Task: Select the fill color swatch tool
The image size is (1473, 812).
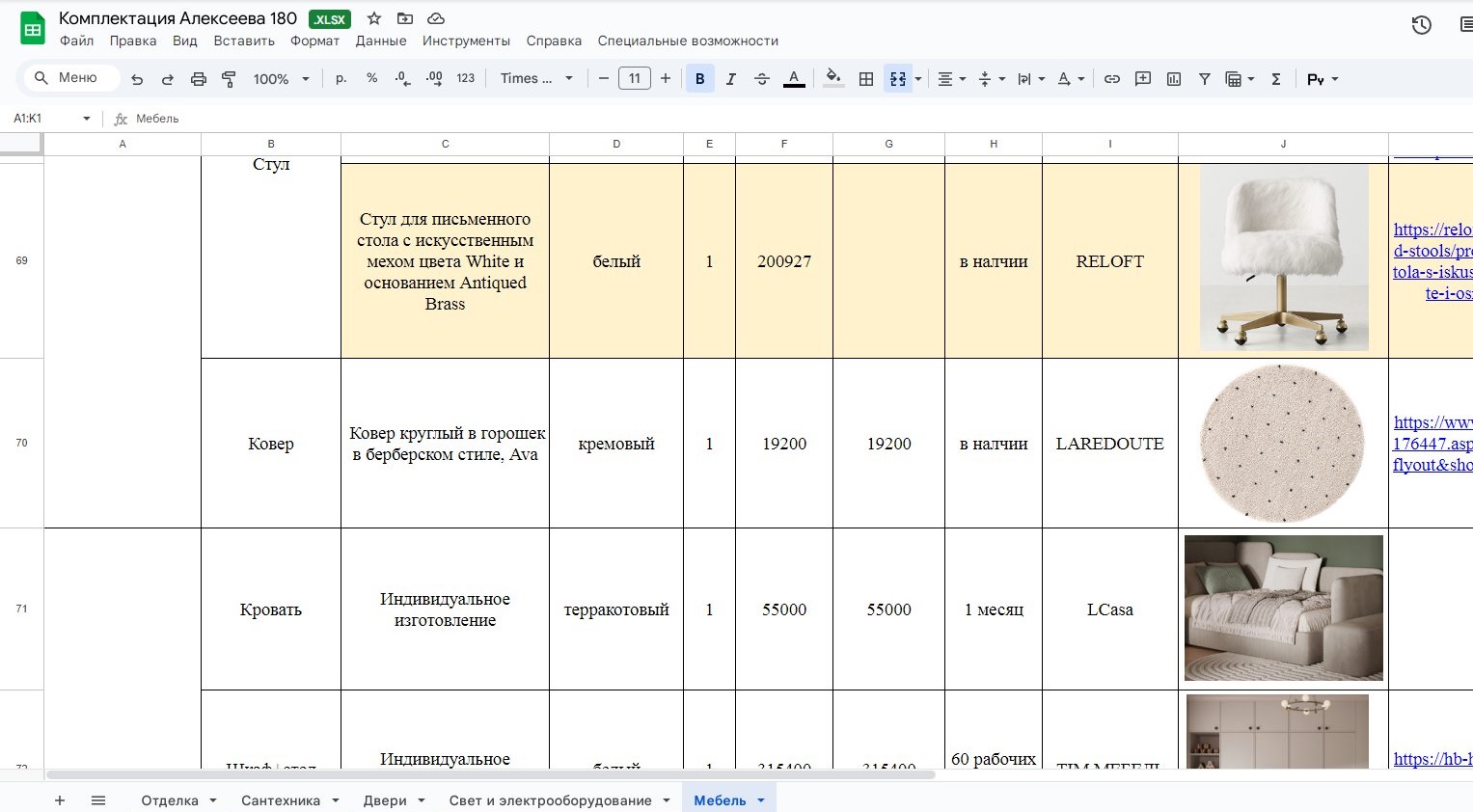Action: (832, 78)
